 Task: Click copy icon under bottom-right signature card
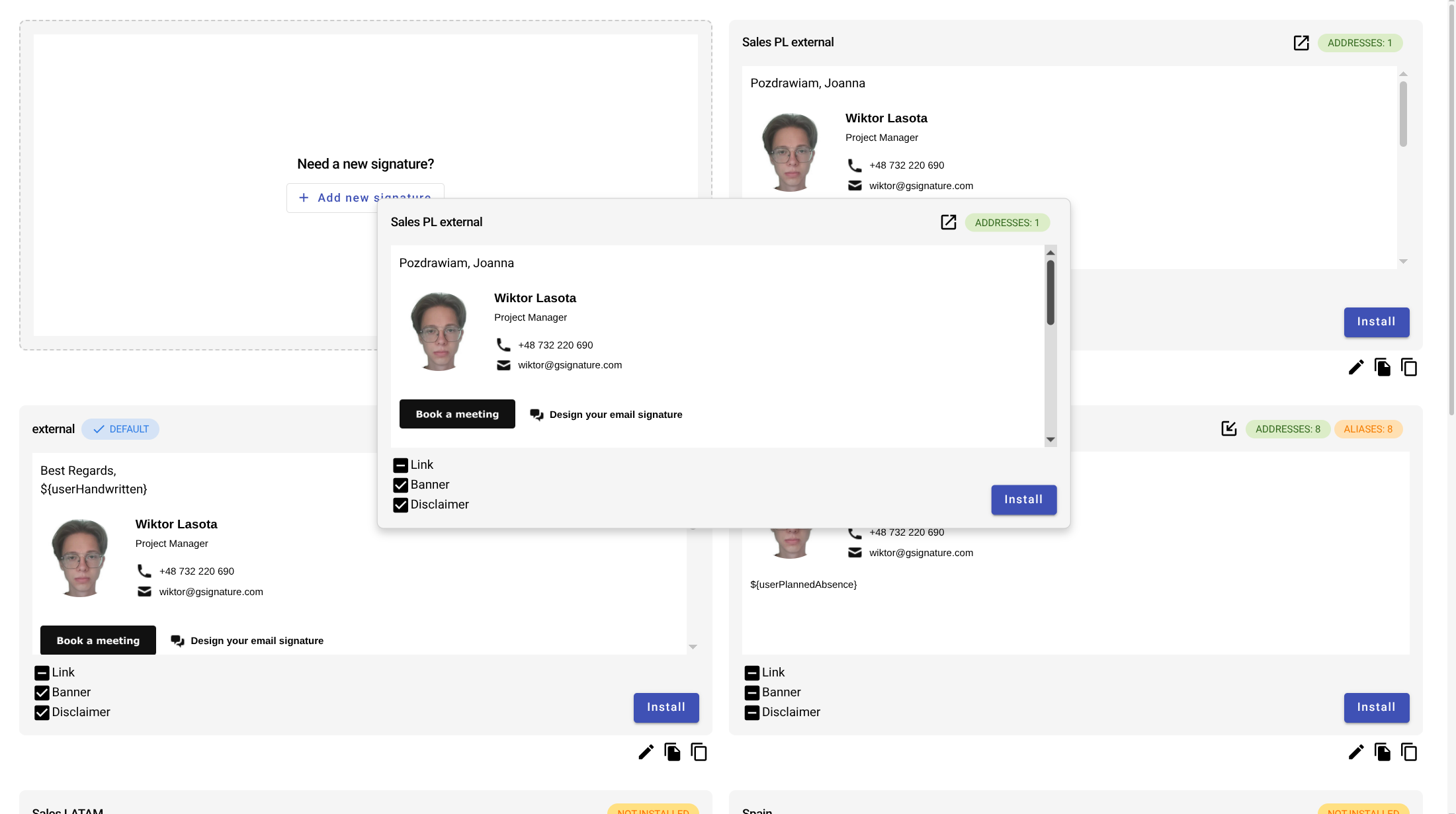pyautogui.click(x=1408, y=752)
